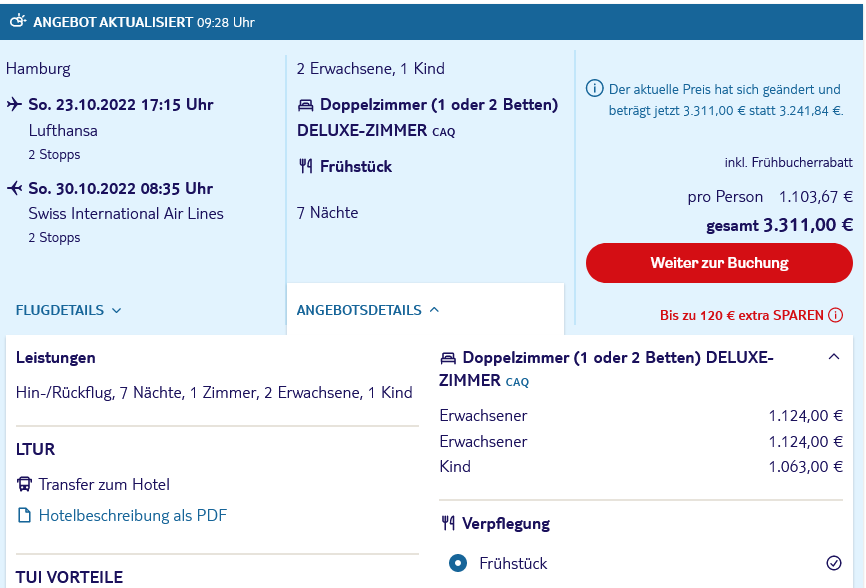The image size is (866, 588).
Task: Click the CAQ room code label
Action: click(443, 133)
